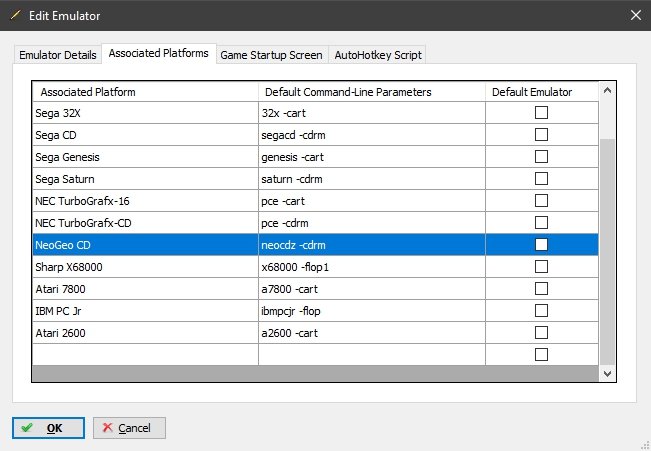Select the NeoGeo CD platform cell
This screenshot has height=451, width=651.
[145, 245]
